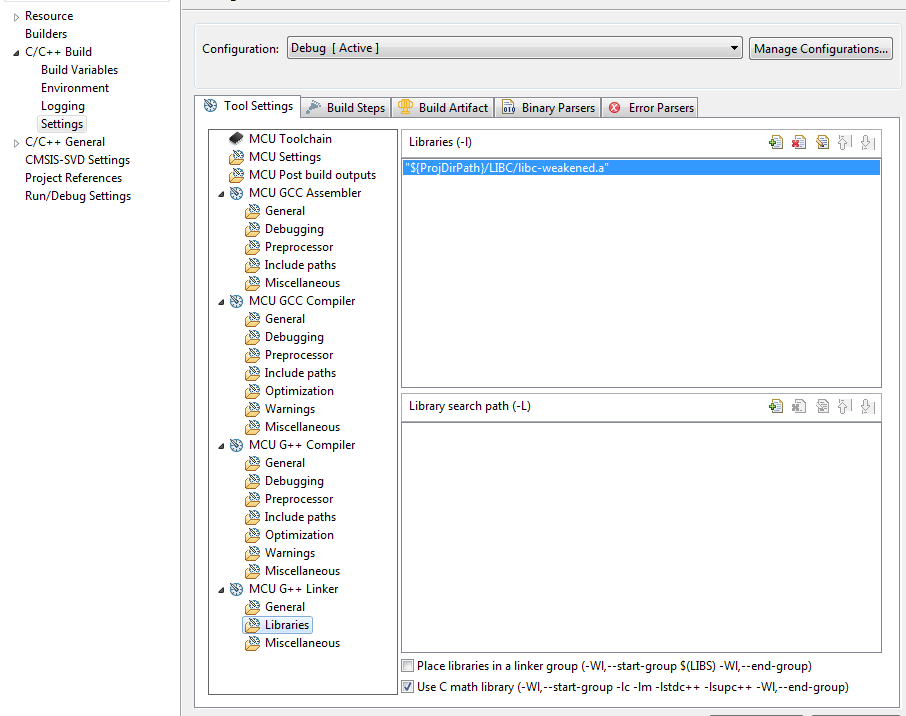Open the Configuration dropdown
906x716 pixels.
click(514, 48)
